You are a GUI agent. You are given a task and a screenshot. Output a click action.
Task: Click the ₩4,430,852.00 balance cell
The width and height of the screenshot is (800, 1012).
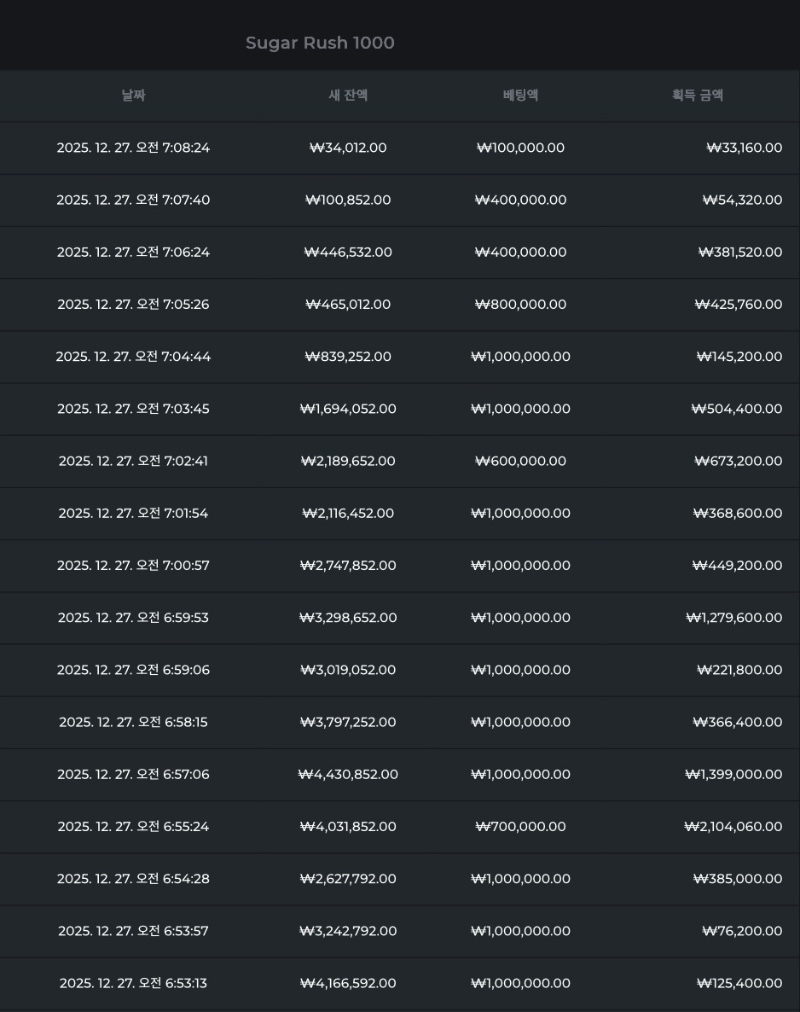point(348,774)
